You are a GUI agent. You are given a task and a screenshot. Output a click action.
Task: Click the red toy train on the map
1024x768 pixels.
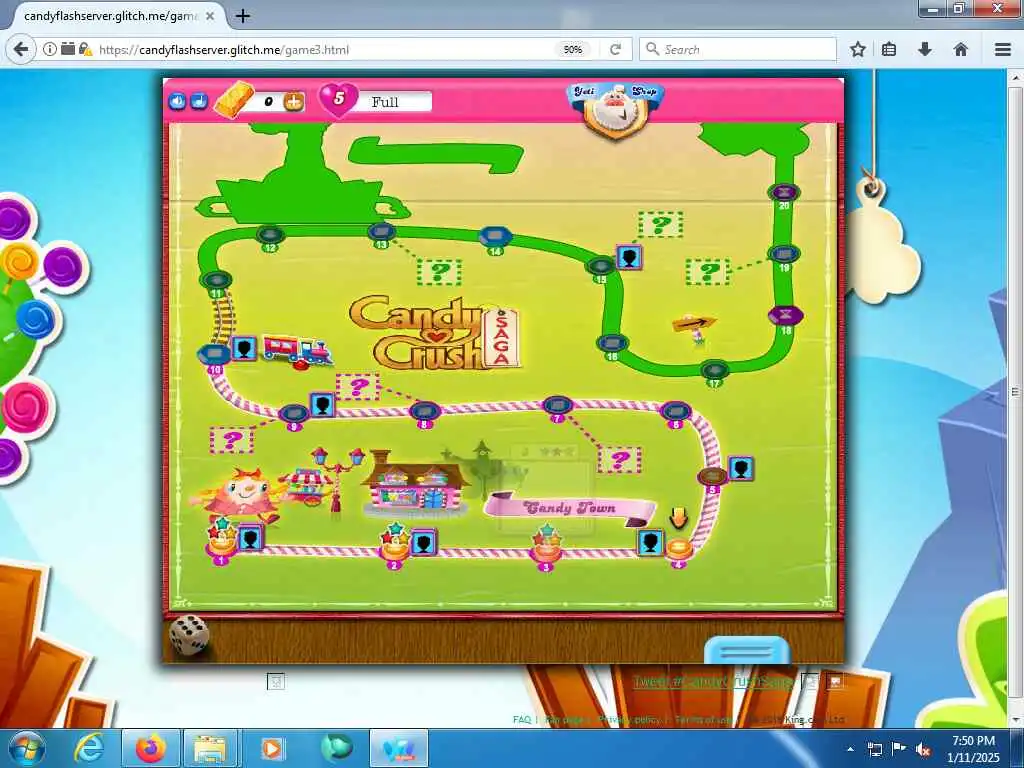pyautogui.click(x=298, y=350)
